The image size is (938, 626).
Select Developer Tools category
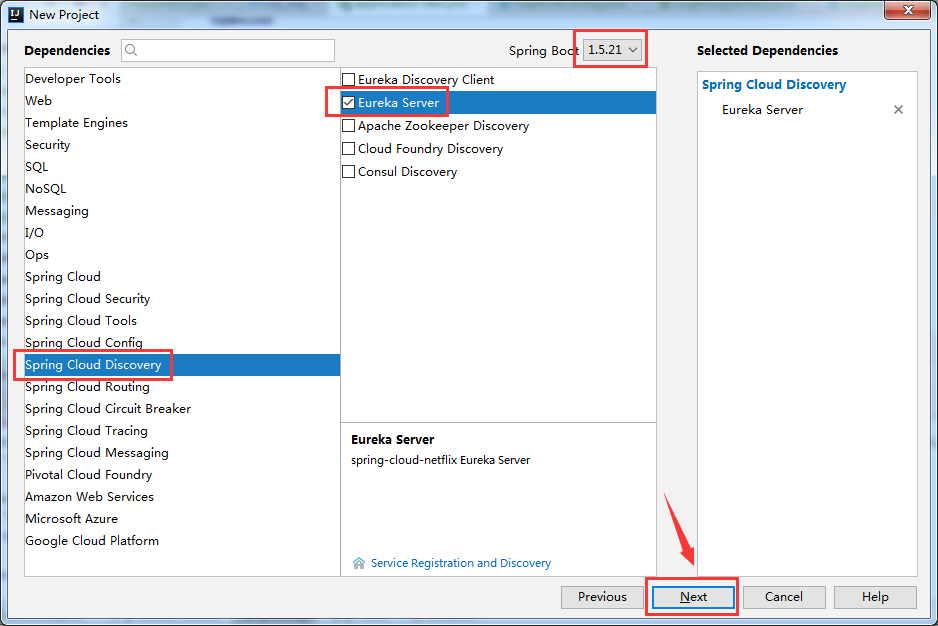[182, 78]
